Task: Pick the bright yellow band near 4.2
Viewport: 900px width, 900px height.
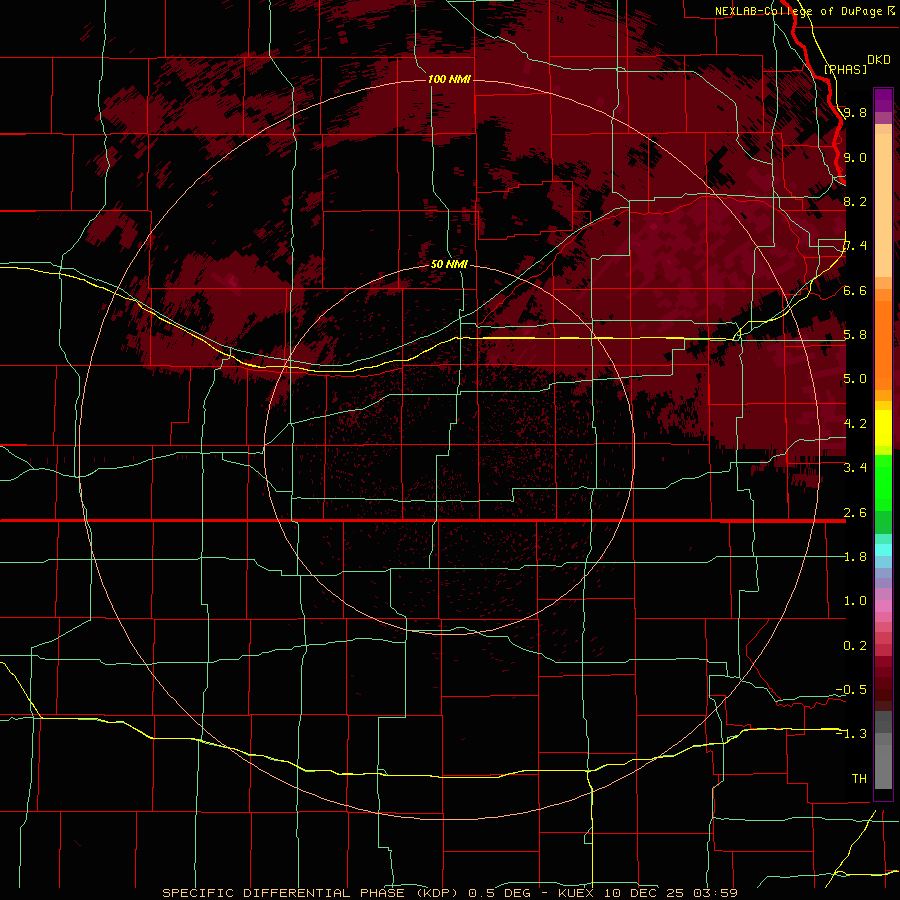Action: pos(883,428)
